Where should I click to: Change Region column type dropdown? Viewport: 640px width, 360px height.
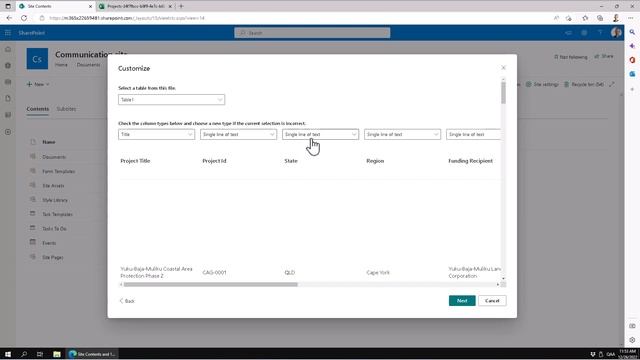[402, 134]
